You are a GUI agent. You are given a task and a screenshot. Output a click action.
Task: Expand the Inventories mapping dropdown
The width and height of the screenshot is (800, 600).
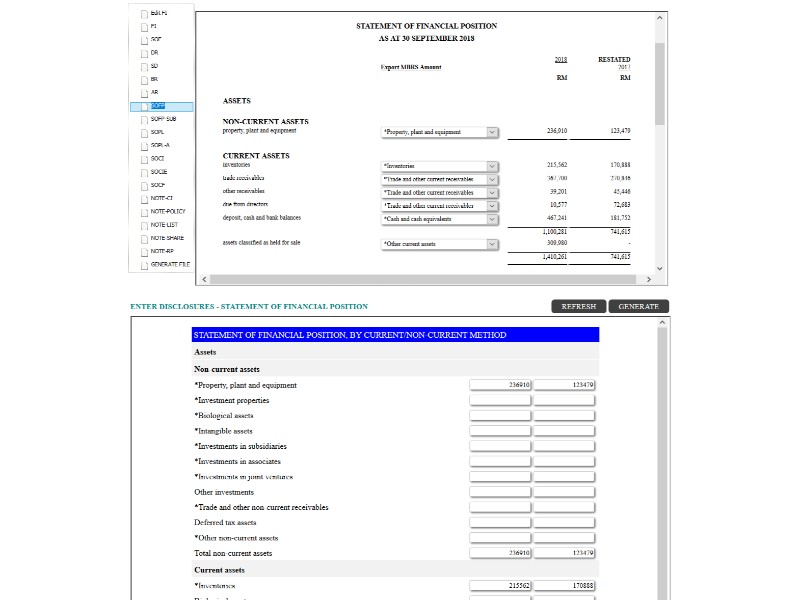pyautogui.click(x=492, y=166)
